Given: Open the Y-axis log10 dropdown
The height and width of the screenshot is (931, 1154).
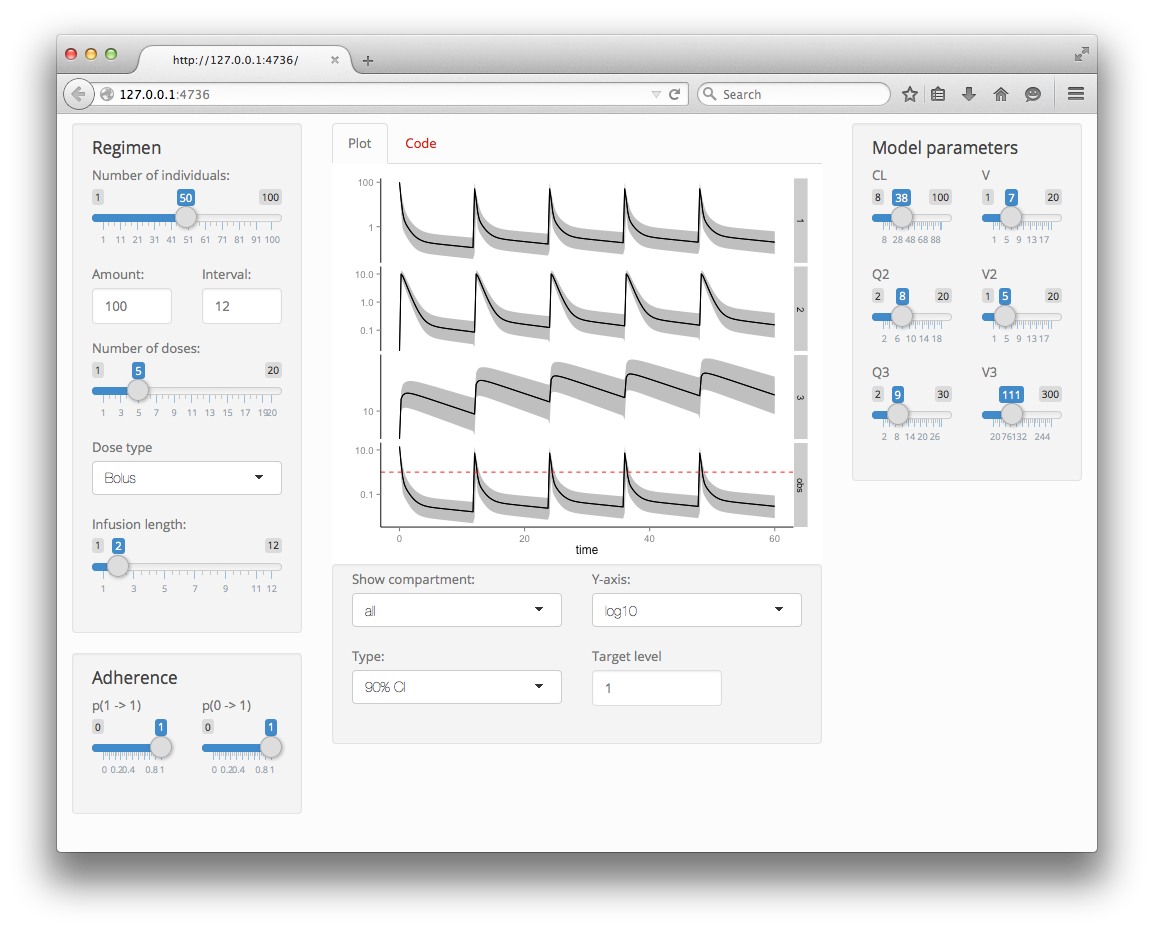Looking at the screenshot, I should 696,610.
